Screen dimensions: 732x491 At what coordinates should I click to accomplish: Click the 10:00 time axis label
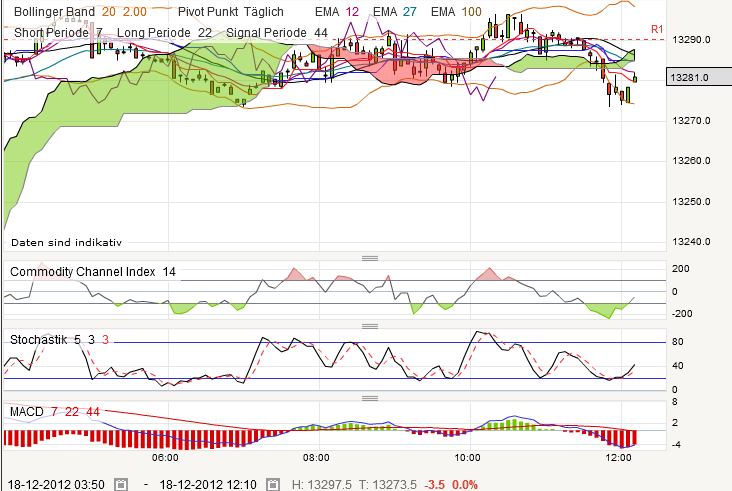(467, 457)
